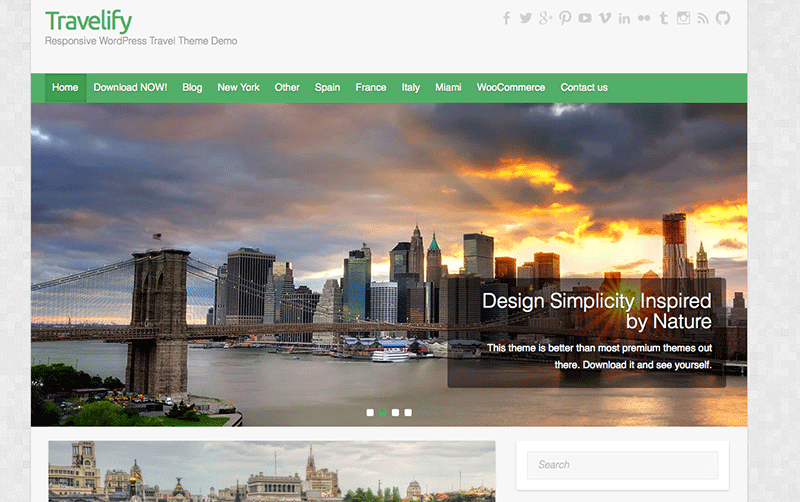This screenshot has height=502, width=800.
Task: Show the first slide via pagination dot
Action: coord(370,413)
